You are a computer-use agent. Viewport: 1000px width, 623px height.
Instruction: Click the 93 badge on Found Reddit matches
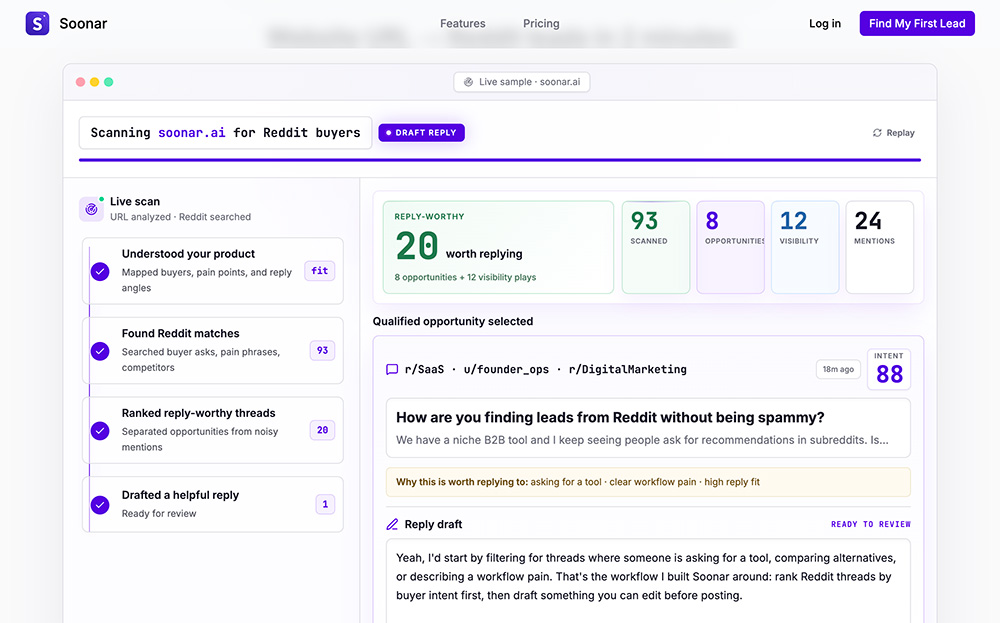(x=322, y=351)
